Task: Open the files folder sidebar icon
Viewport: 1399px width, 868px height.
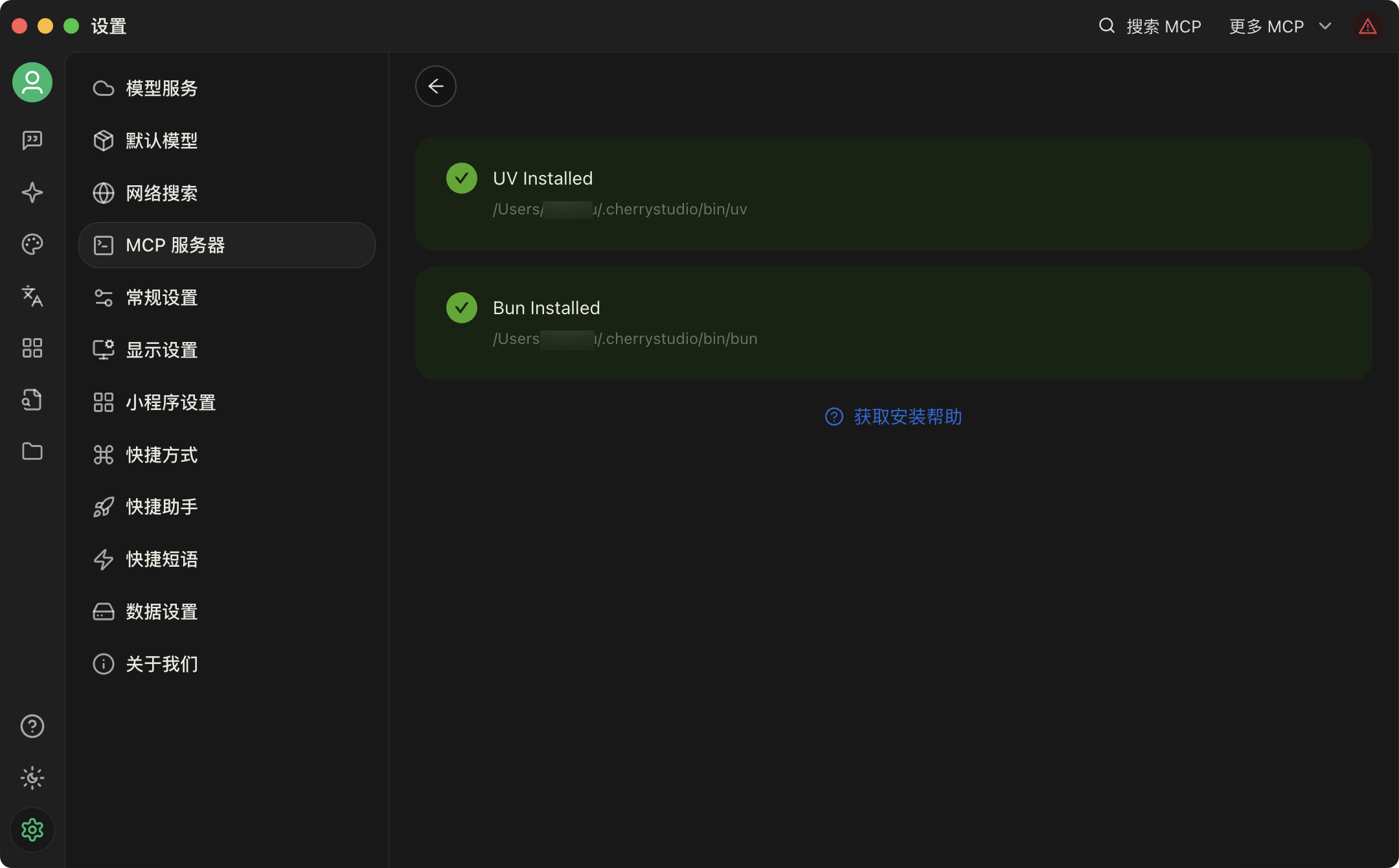Action: [32, 451]
